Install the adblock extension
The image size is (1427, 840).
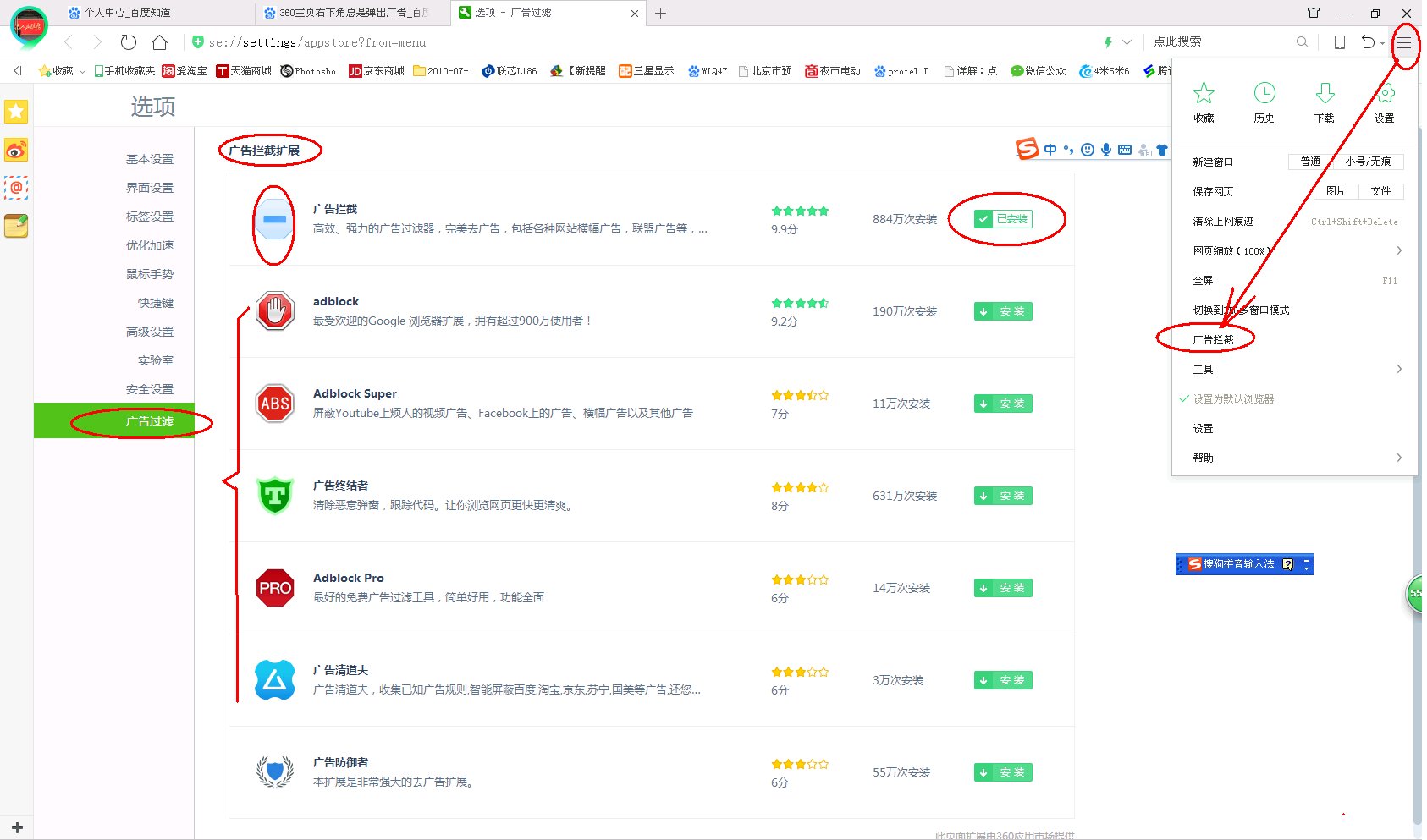point(1002,311)
